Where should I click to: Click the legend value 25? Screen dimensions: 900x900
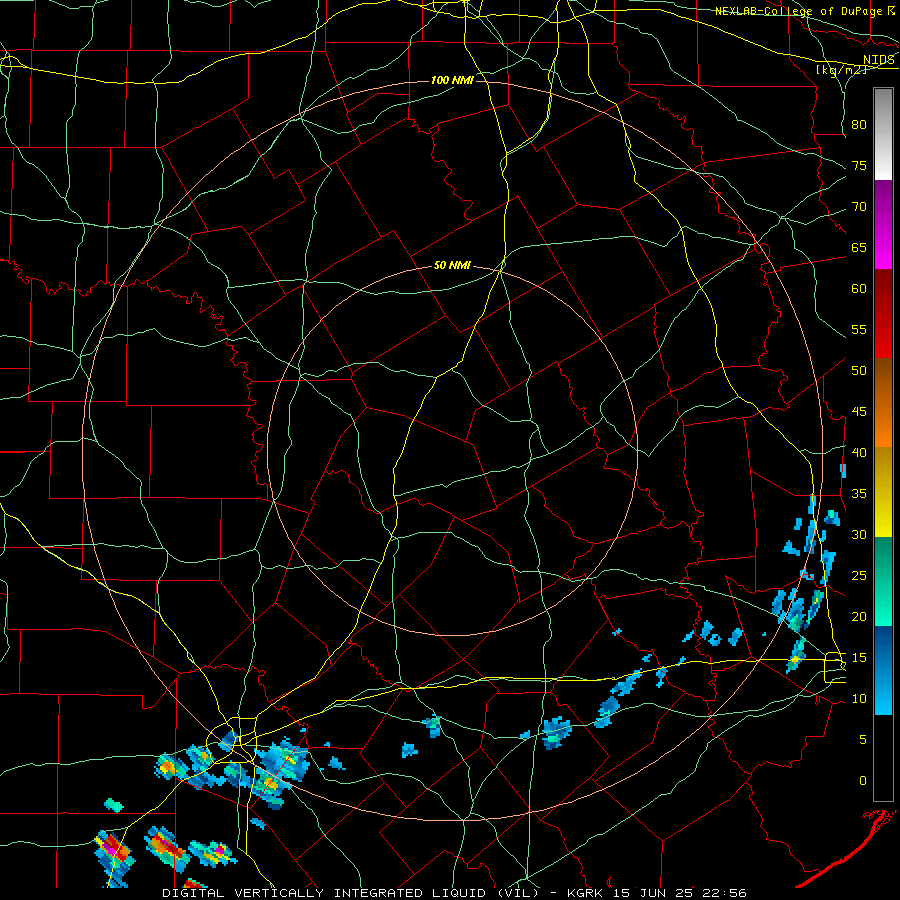pyautogui.click(x=859, y=575)
